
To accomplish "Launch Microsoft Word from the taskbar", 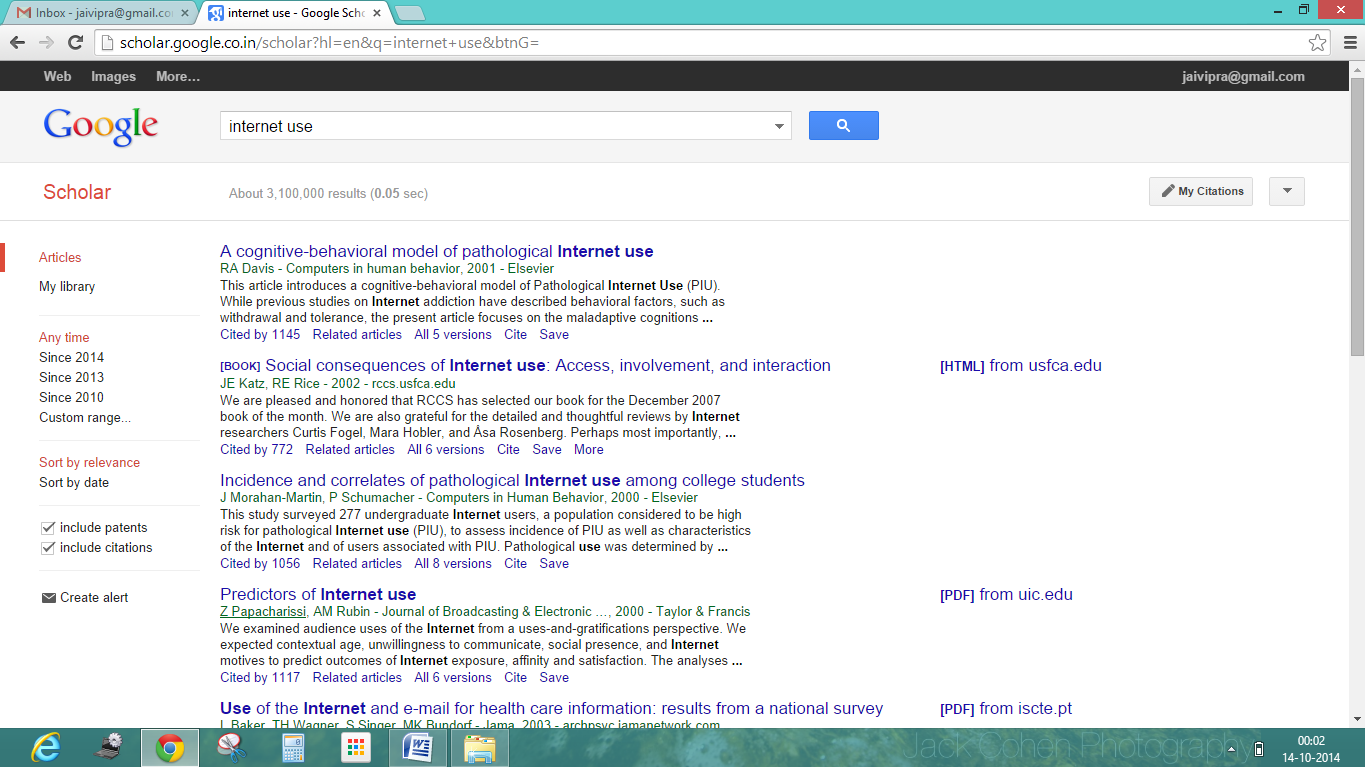I will tap(418, 747).
